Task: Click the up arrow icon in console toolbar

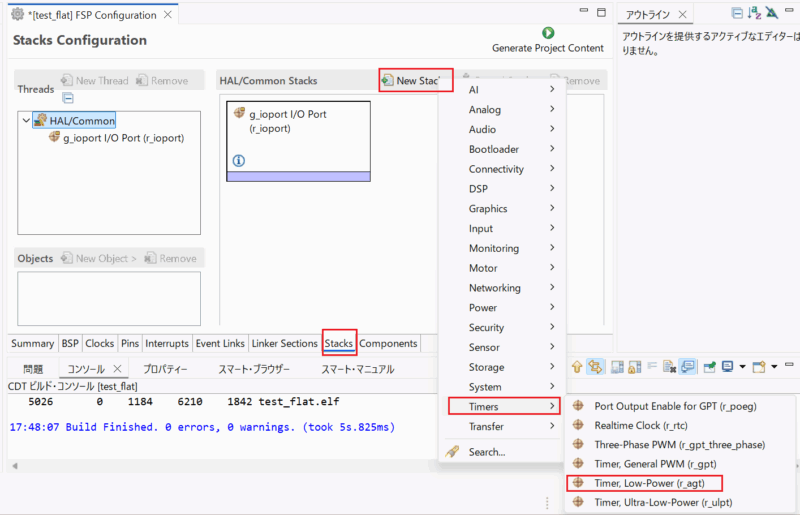Action: point(577,367)
